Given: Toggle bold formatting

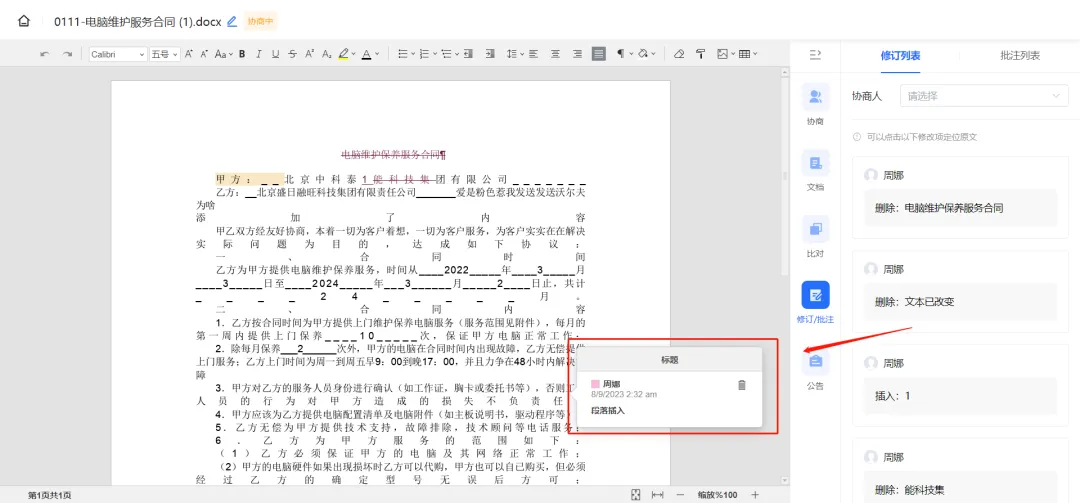Looking at the screenshot, I should pos(242,54).
